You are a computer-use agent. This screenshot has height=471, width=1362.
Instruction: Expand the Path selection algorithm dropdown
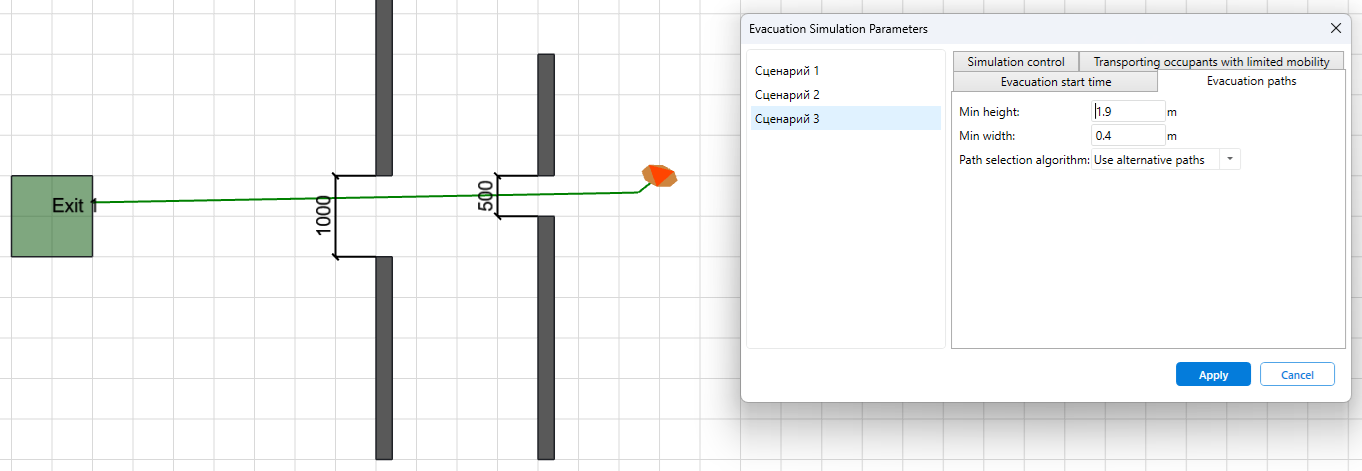point(1230,160)
